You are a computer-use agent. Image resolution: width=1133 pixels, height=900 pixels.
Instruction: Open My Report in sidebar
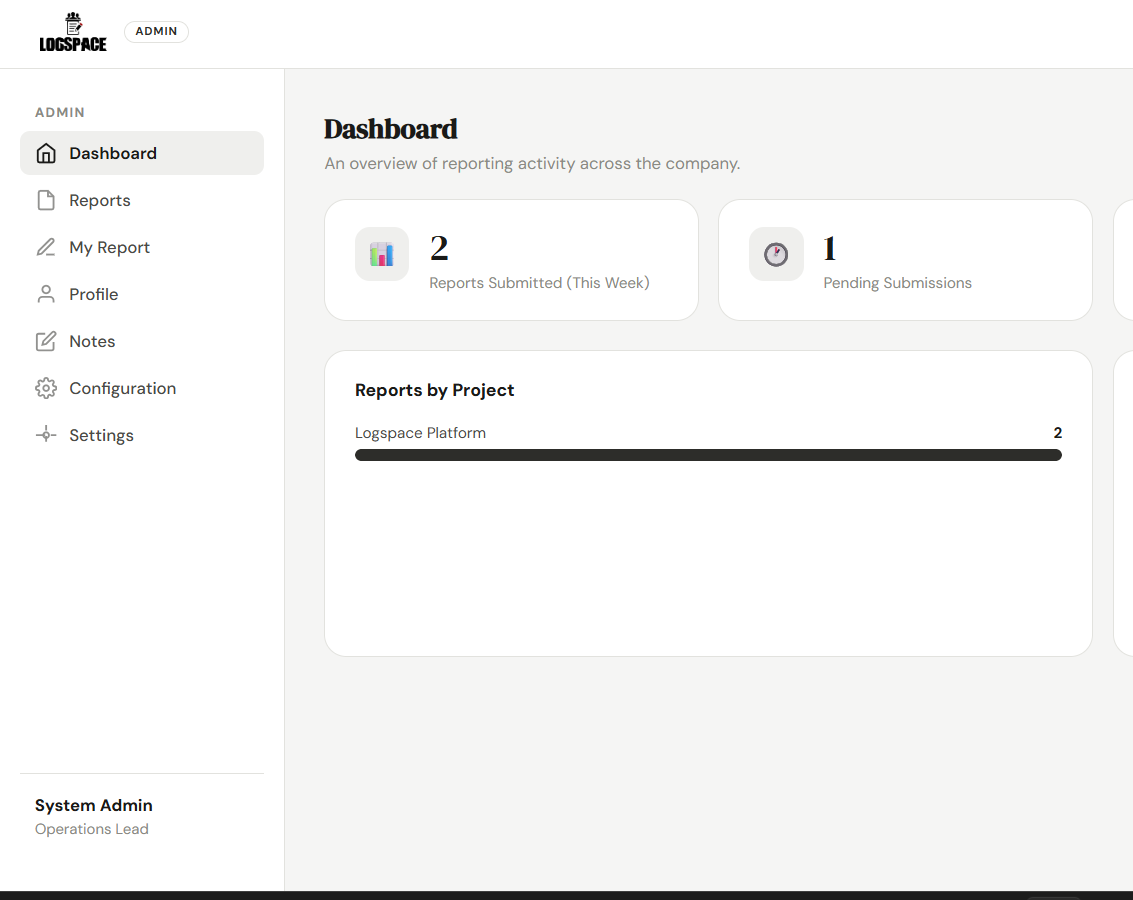(x=142, y=247)
